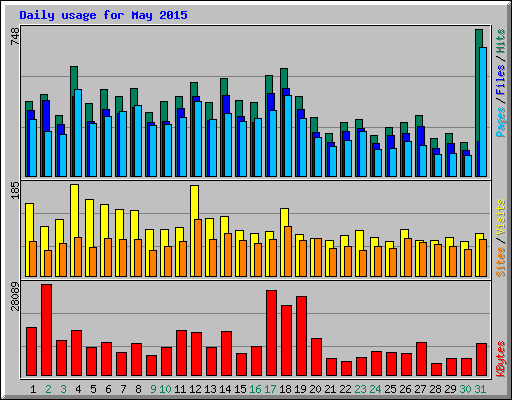Click day label 26 on x-axis
The height and width of the screenshot is (400, 512).
pyautogui.click(x=405, y=389)
